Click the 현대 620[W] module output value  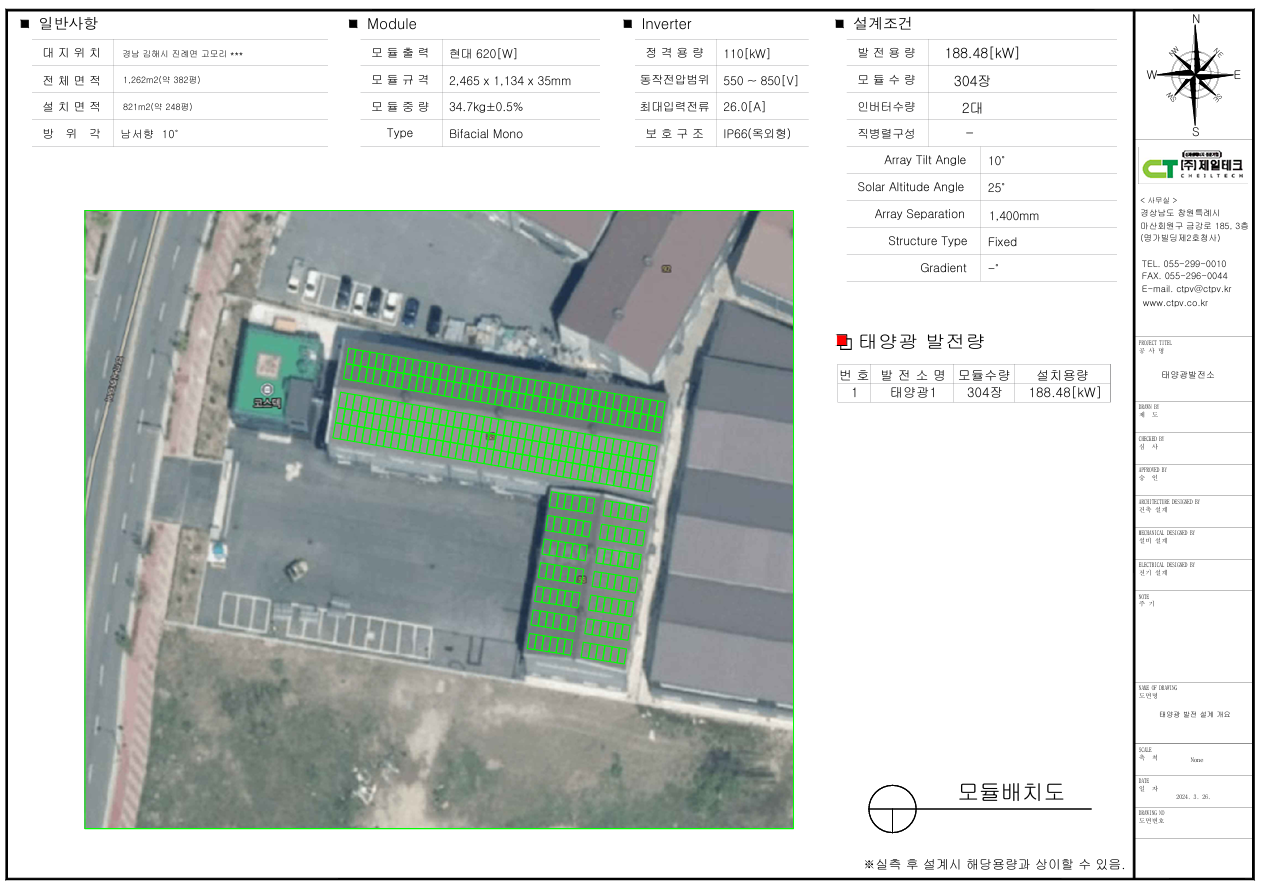[x=483, y=54]
